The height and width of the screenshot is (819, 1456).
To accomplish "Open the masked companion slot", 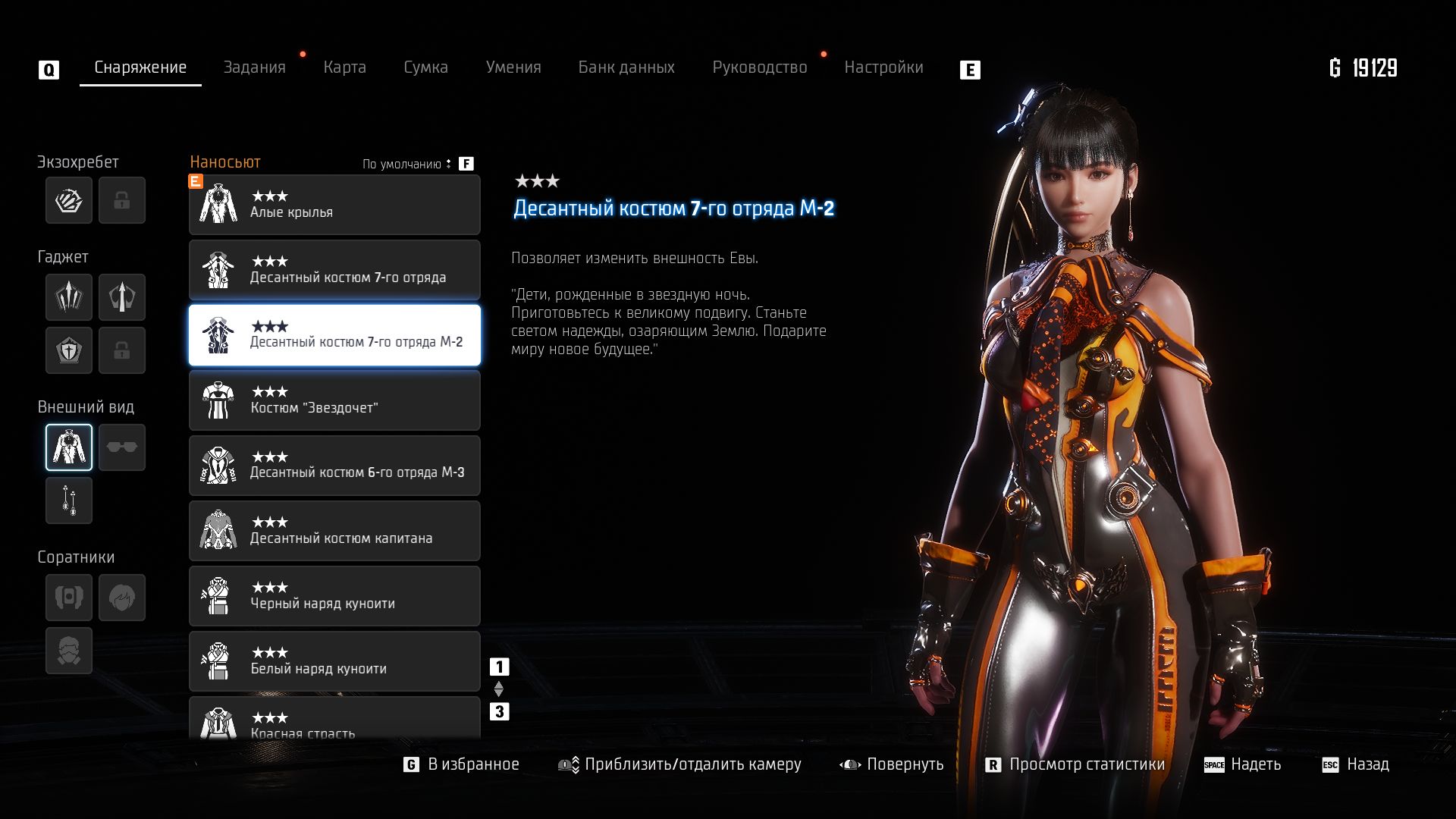I will [x=68, y=651].
